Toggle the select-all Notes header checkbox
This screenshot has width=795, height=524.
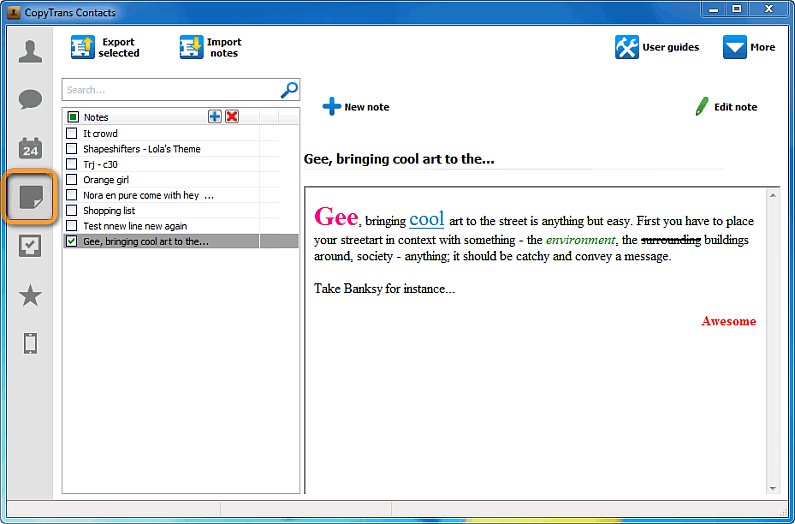coord(73,117)
